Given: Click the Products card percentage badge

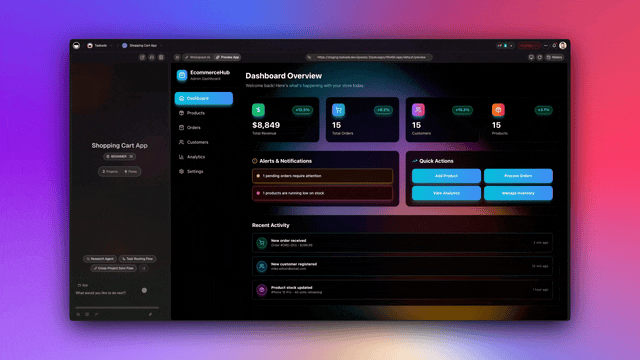Looking at the screenshot, I should coord(543,110).
